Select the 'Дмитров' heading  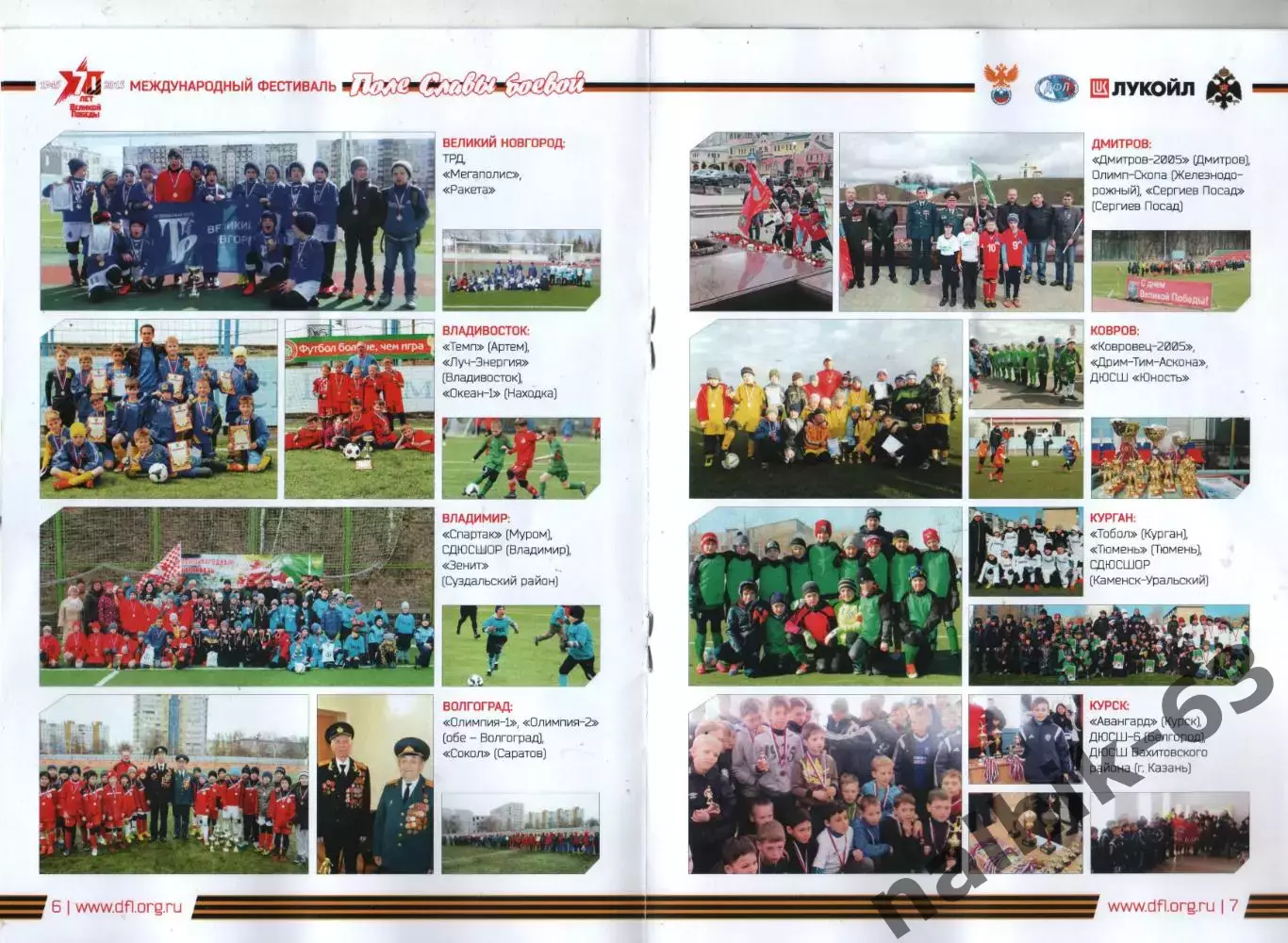[x=1120, y=144]
